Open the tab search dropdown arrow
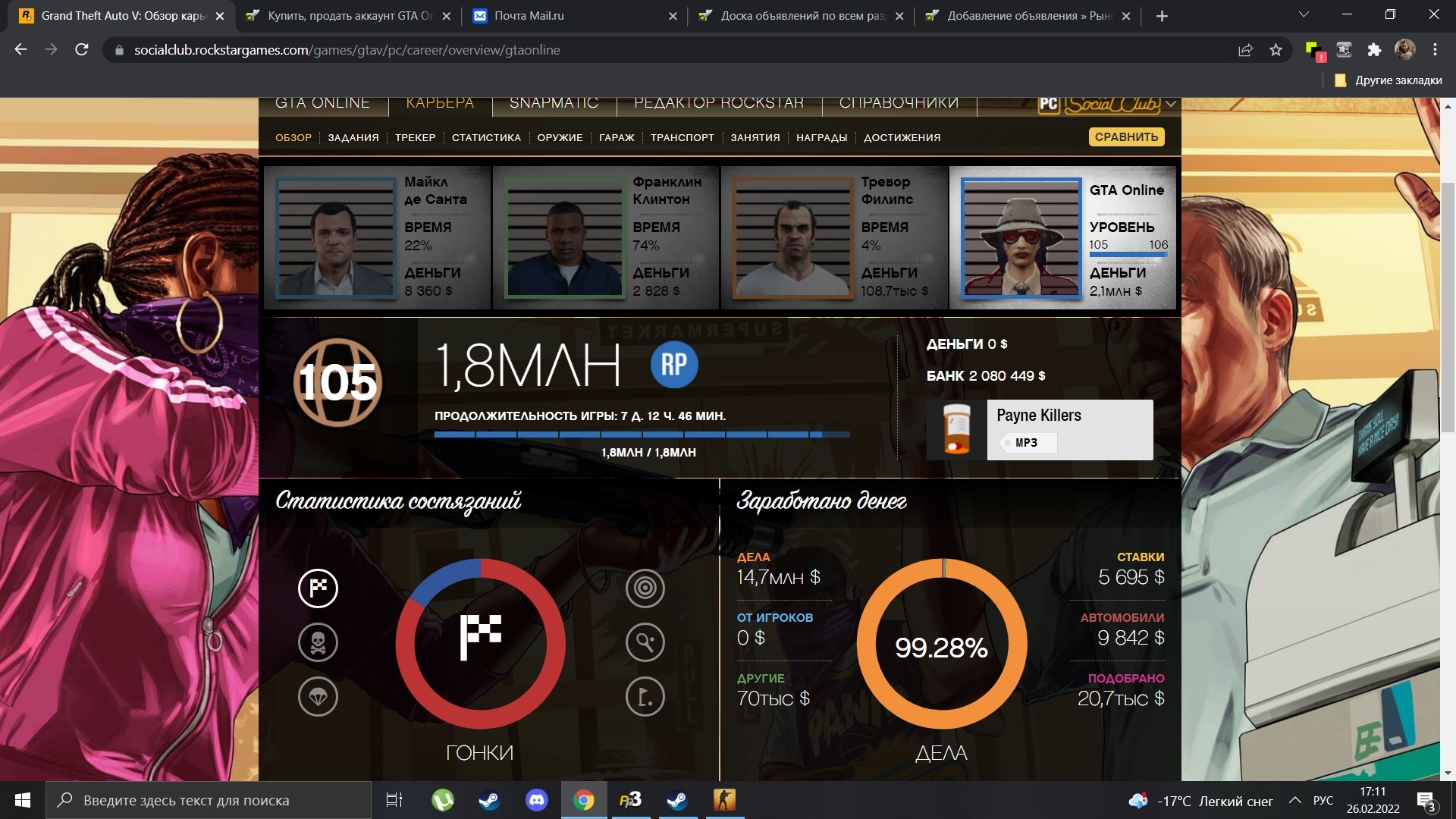This screenshot has width=1456, height=819. point(1304,14)
